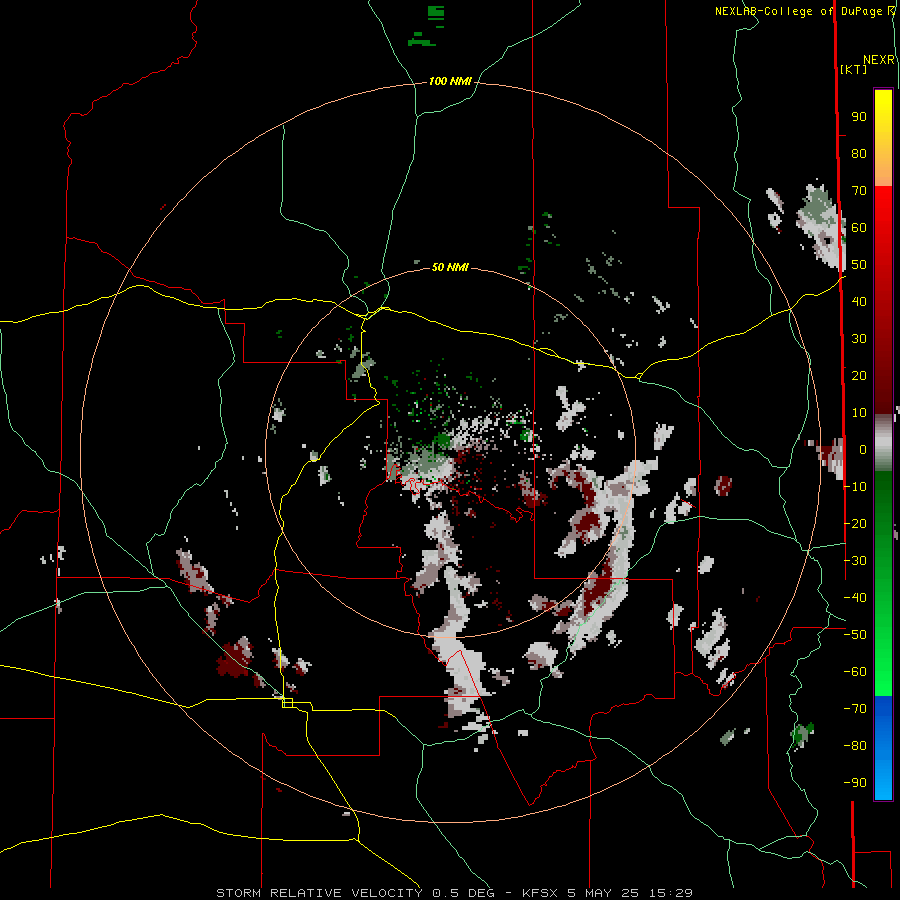Click the positive 70 knot scale label
900x900 pixels.
(859, 191)
